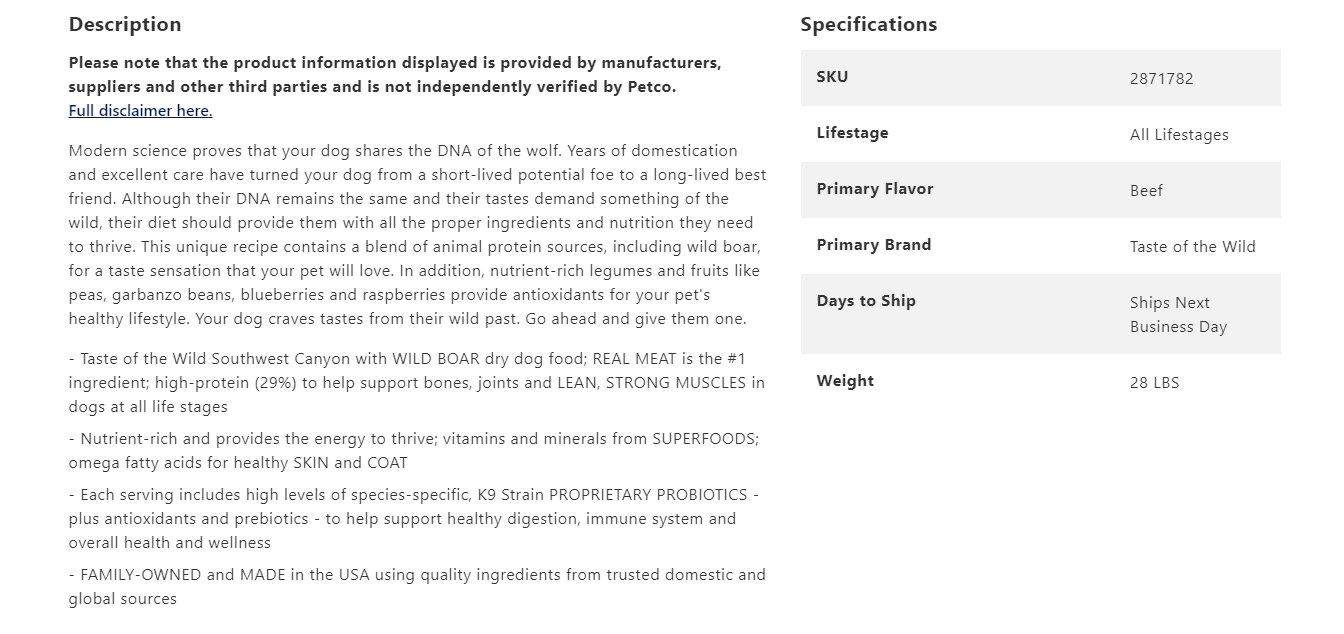Open the Full disclaimer here link
Screen dimensions: 1344x634
tap(140, 111)
